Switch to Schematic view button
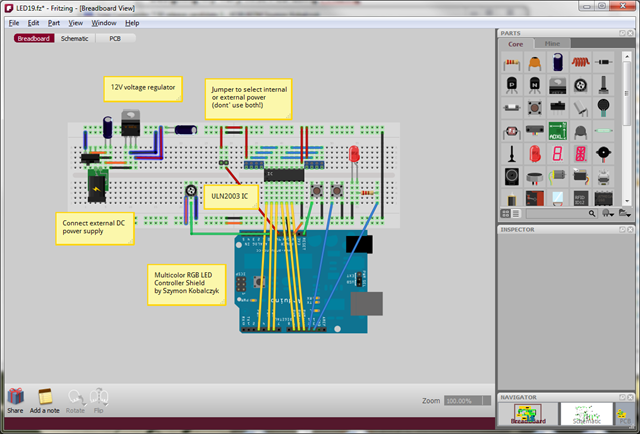 click(x=74, y=39)
